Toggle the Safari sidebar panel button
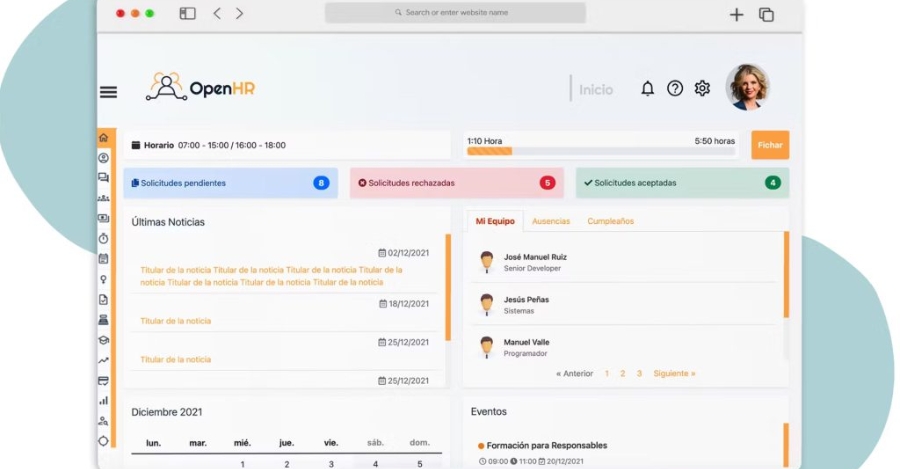The width and height of the screenshot is (900, 469). (187, 13)
